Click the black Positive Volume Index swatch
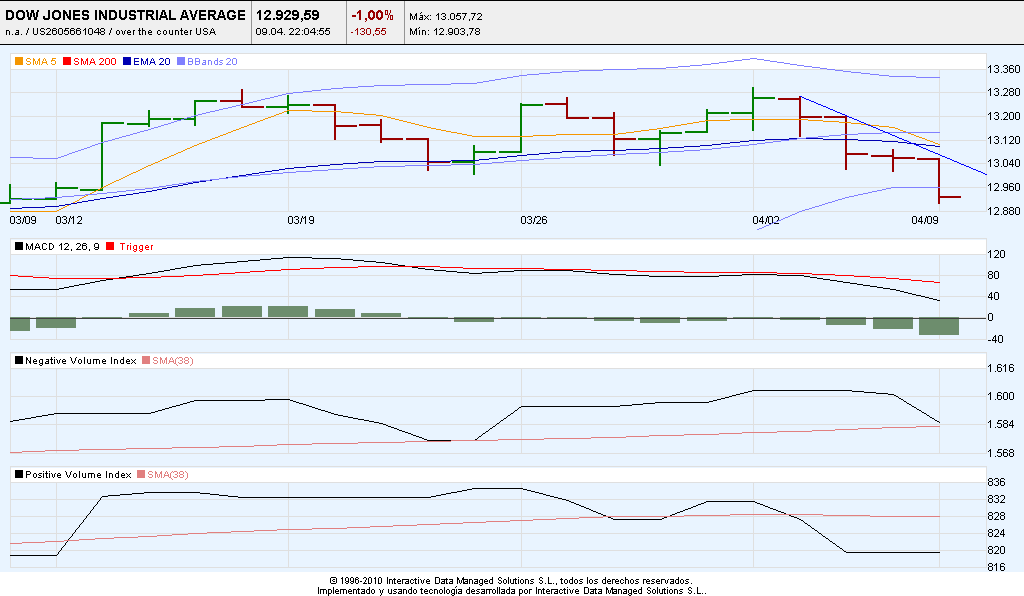The width and height of the screenshot is (1024, 596). (x=19, y=475)
